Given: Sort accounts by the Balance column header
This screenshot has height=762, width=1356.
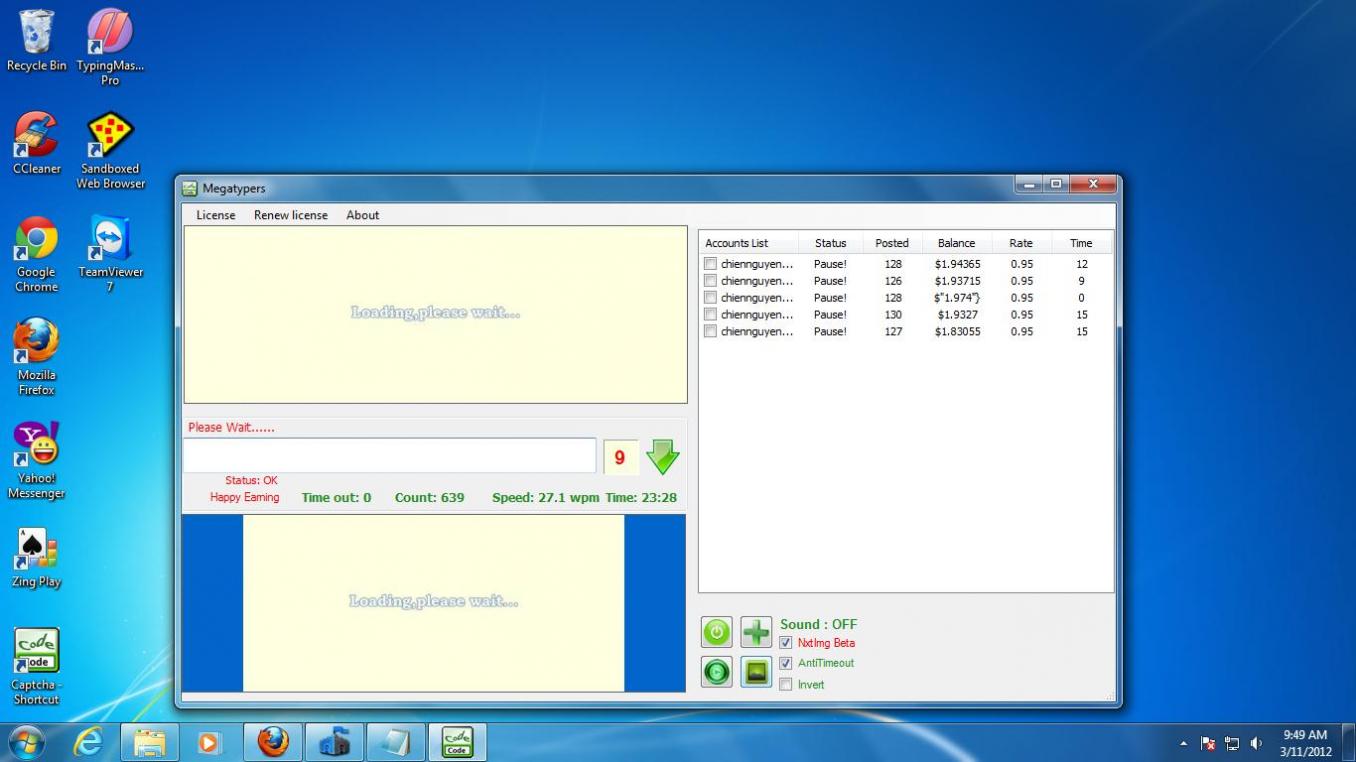Looking at the screenshot, I should [x=956, y=243].
